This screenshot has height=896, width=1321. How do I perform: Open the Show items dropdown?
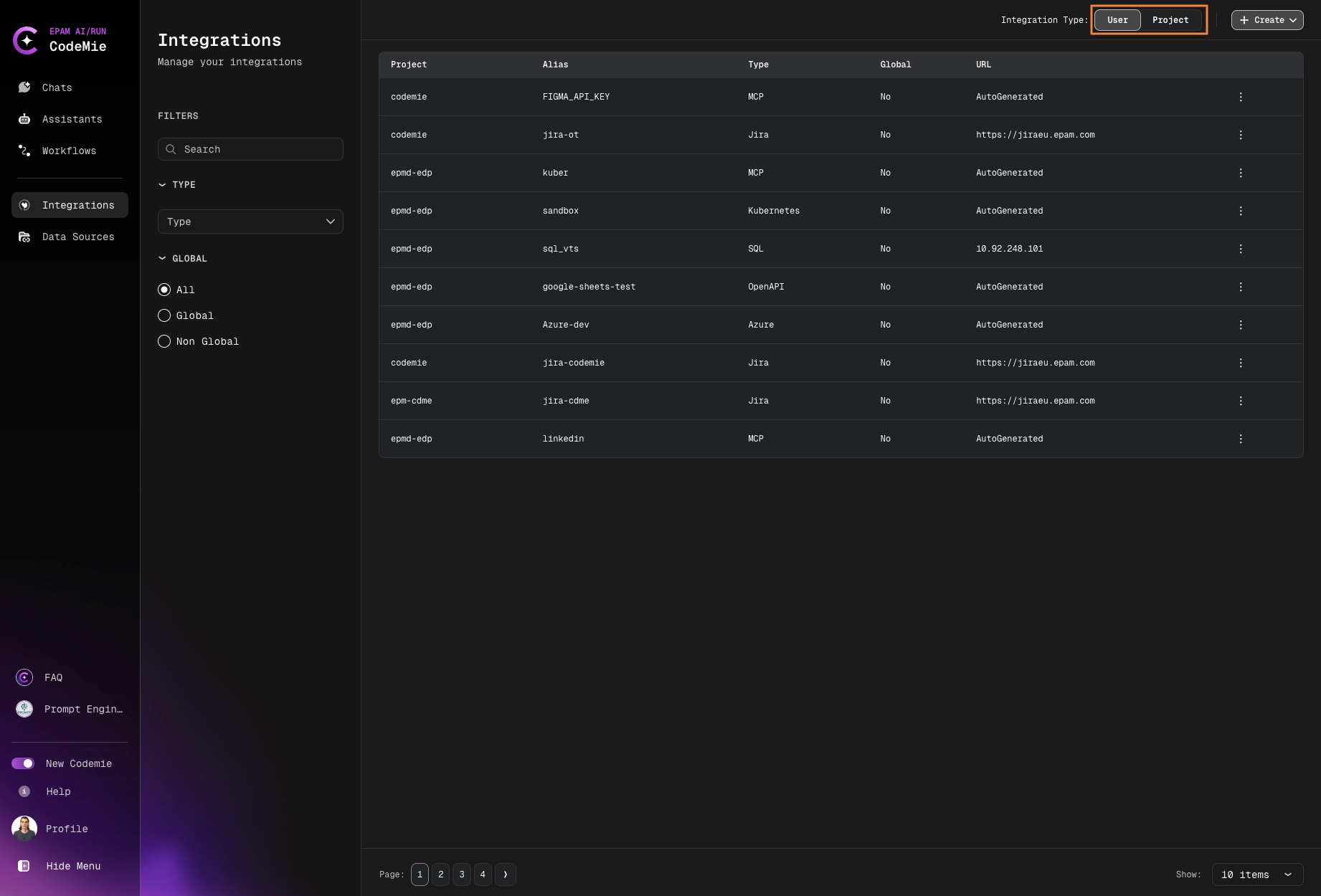click(1257, 874)
